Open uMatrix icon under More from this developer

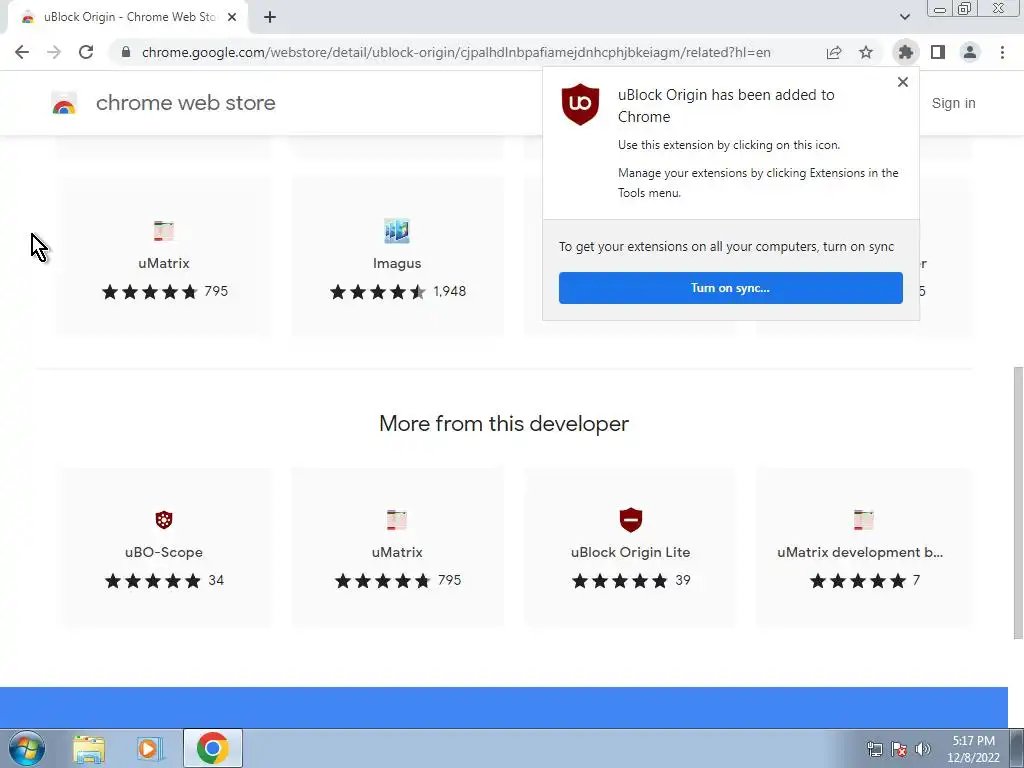click(397, 520)
